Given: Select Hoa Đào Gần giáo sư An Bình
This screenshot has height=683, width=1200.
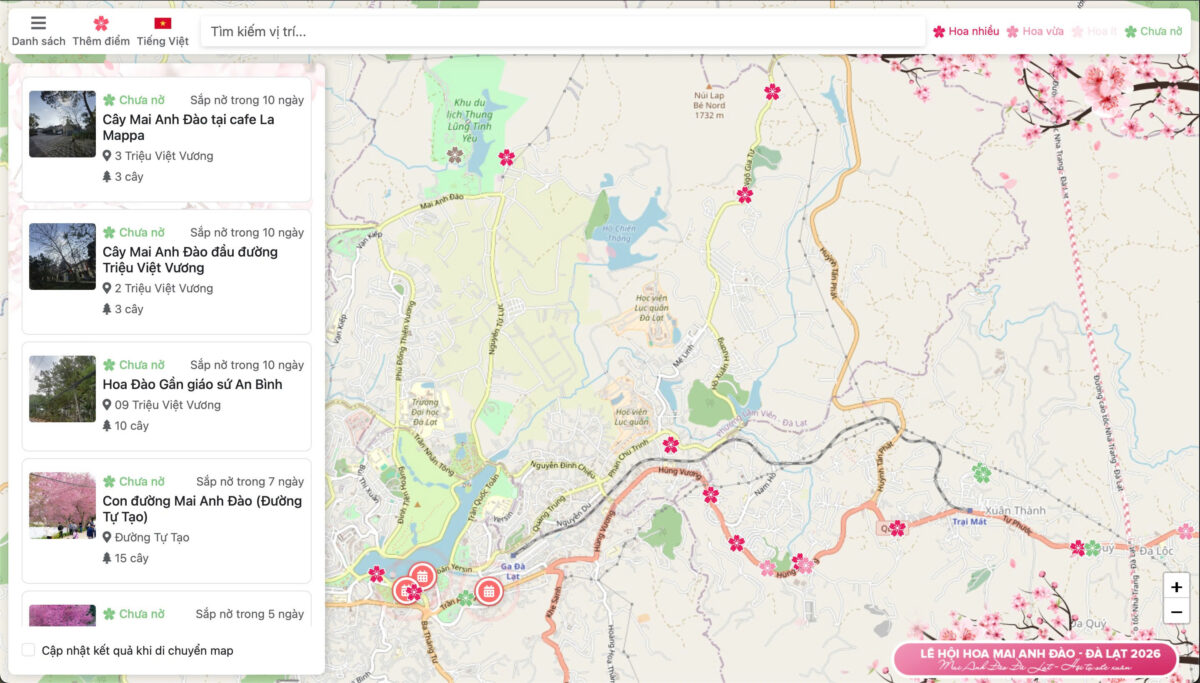Looking at the screenshot, I should point(192,384).
